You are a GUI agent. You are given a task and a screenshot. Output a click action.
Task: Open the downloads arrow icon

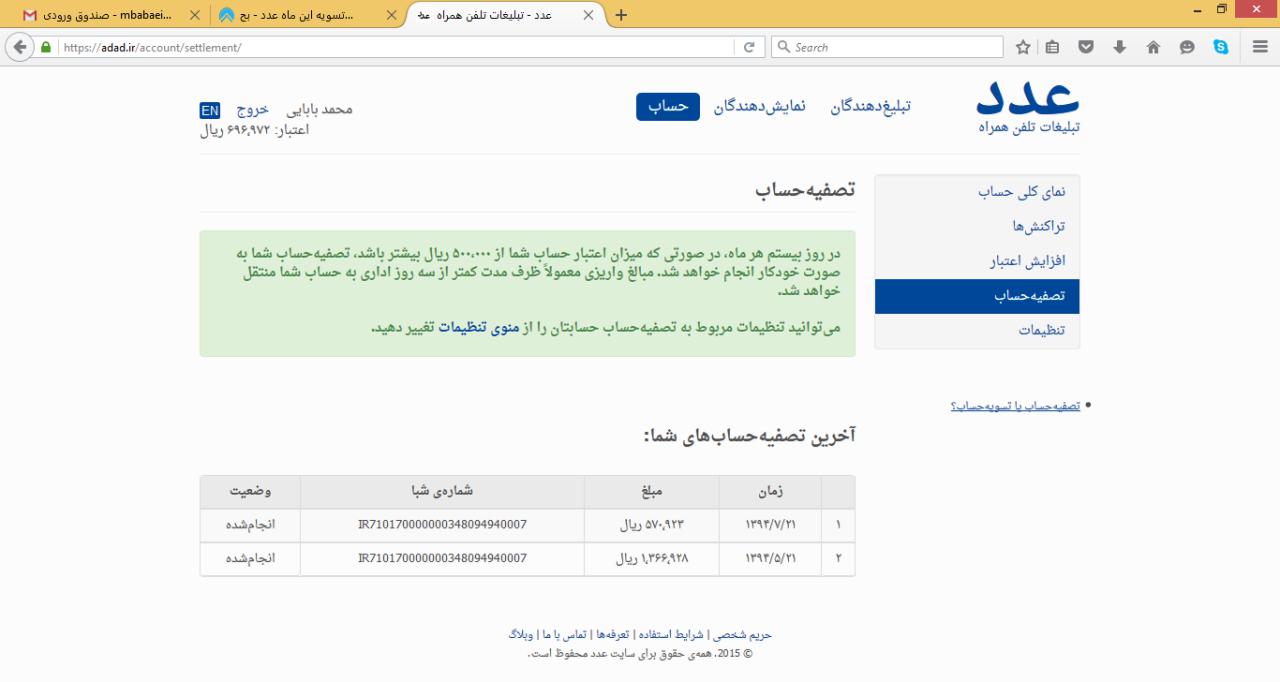[x=1119, y=47]
